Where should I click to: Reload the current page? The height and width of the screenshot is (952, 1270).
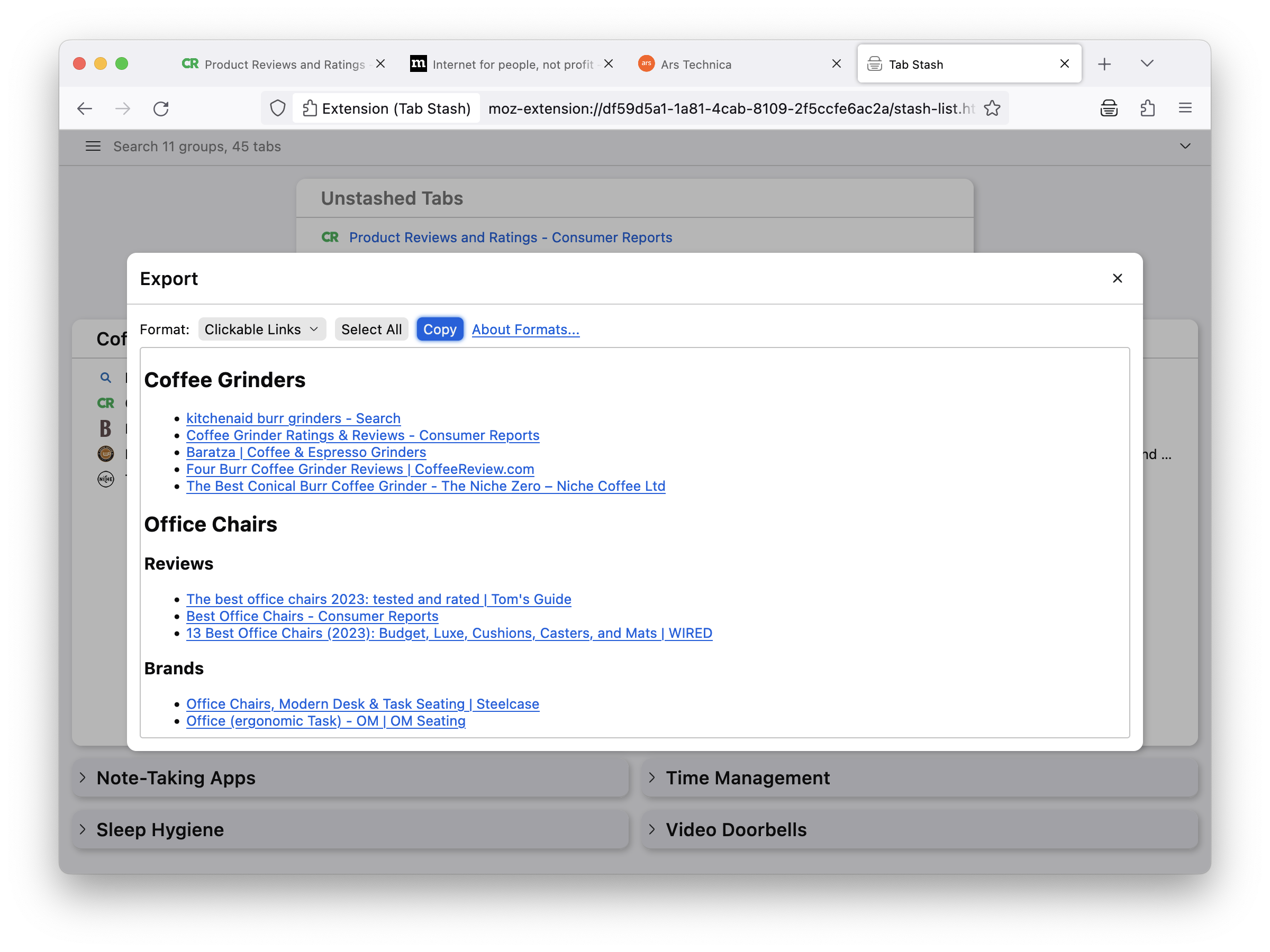click(161, 108)
